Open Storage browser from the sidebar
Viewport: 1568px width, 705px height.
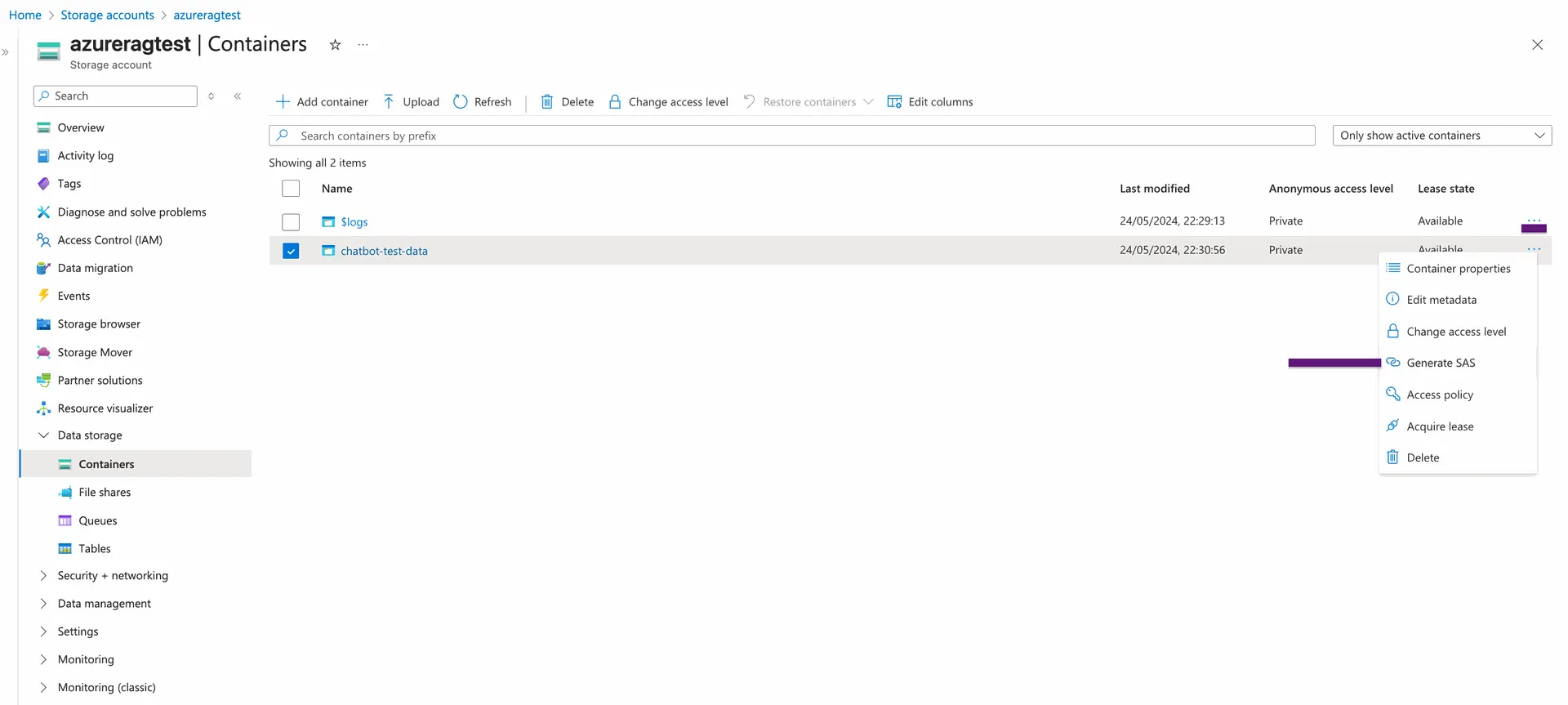click(99, 324)
